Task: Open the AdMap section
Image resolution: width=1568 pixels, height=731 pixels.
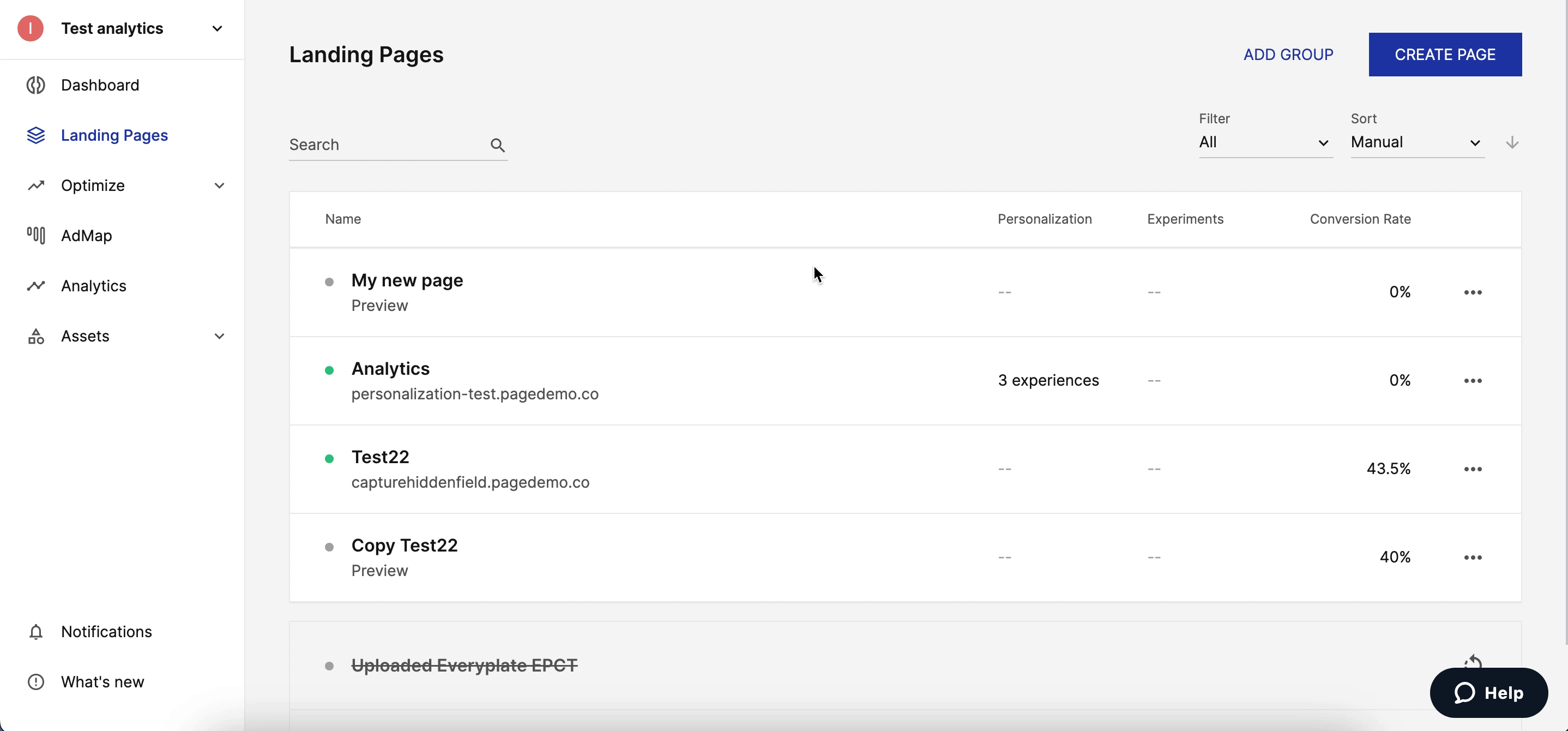Action: click(x=86, y=235)
